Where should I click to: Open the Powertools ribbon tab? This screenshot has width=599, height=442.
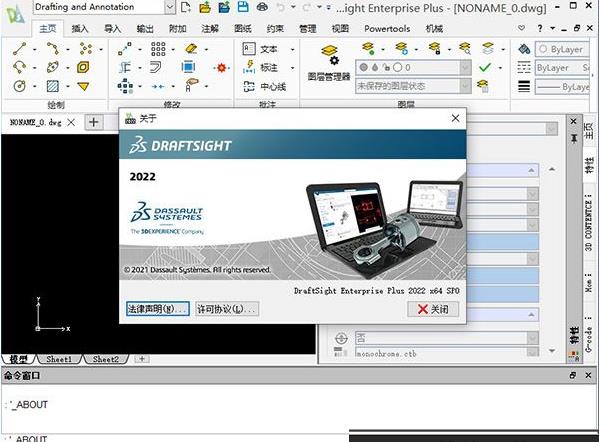[x=387, y=28]
